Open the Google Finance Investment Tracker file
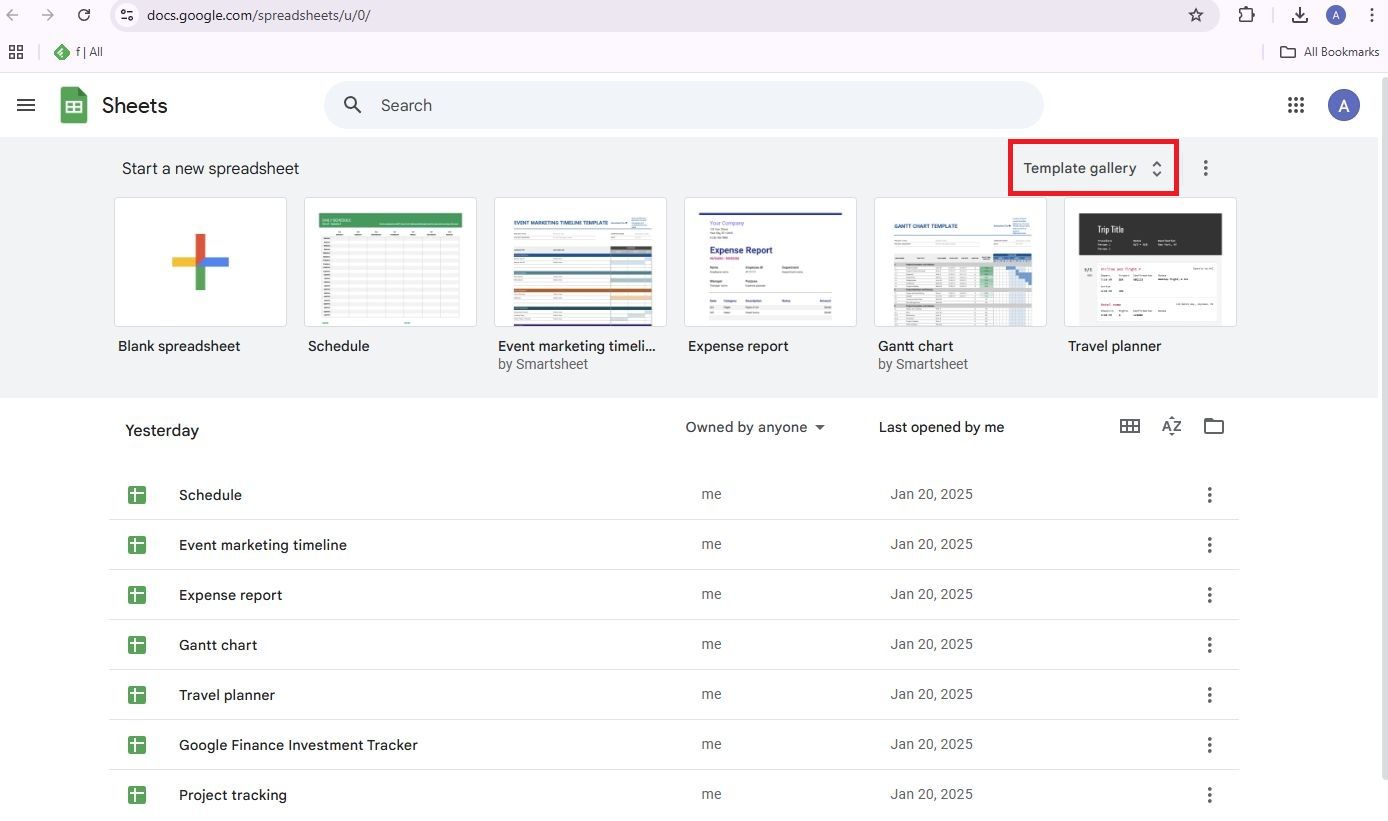Image resolution: width=1388 pixels, height=821 pixels. 298,744
